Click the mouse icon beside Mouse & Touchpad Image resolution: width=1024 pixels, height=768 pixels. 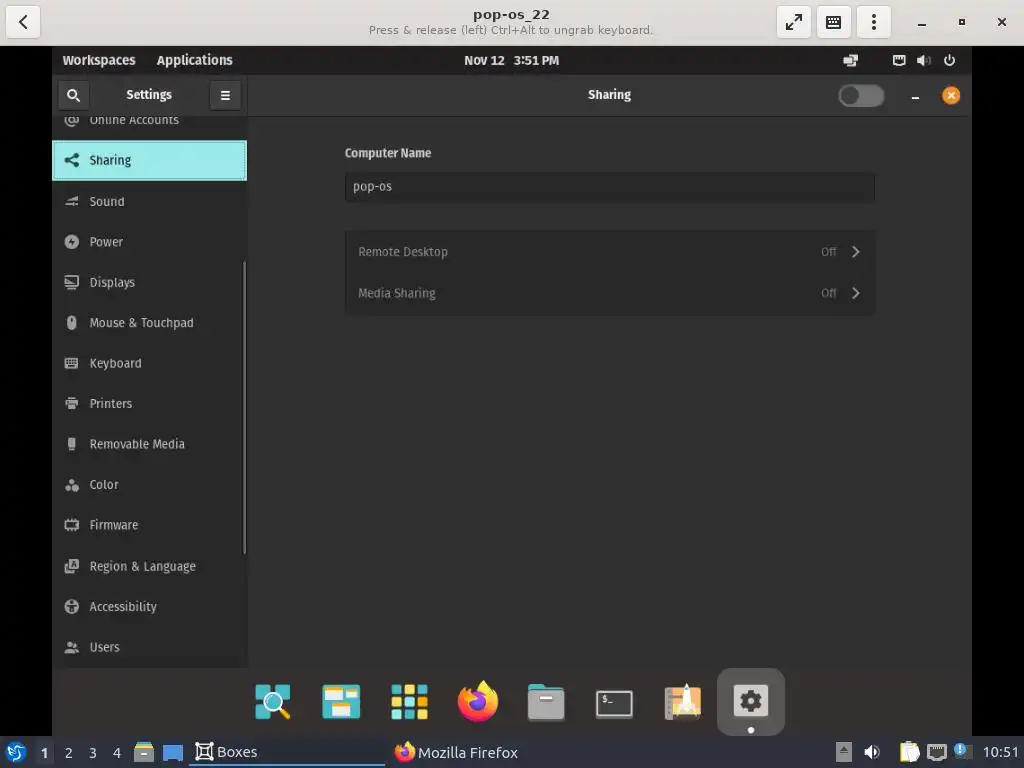pyautogui.click(x=72, y=323)
